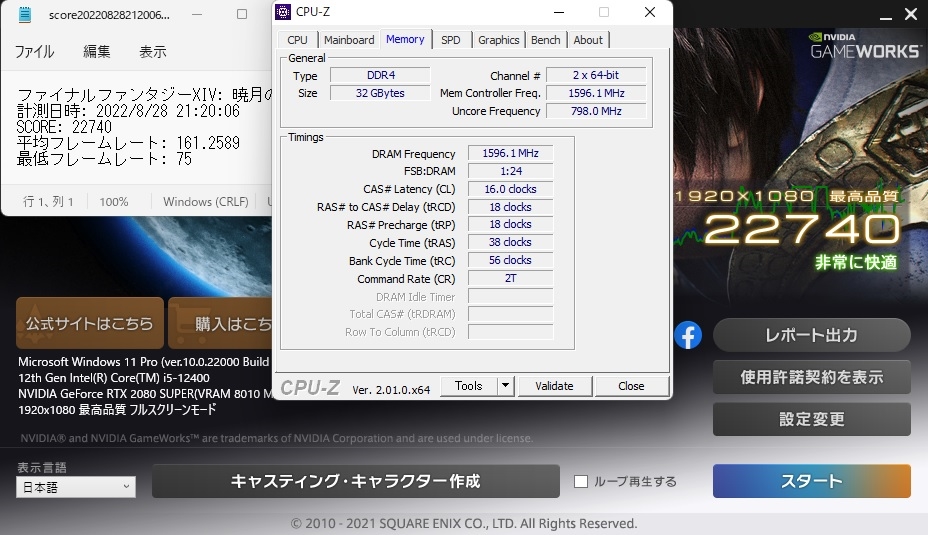
Task: Click the RAS# Precharge (tRP) 18 clocks value
Action: click(510, 224)
